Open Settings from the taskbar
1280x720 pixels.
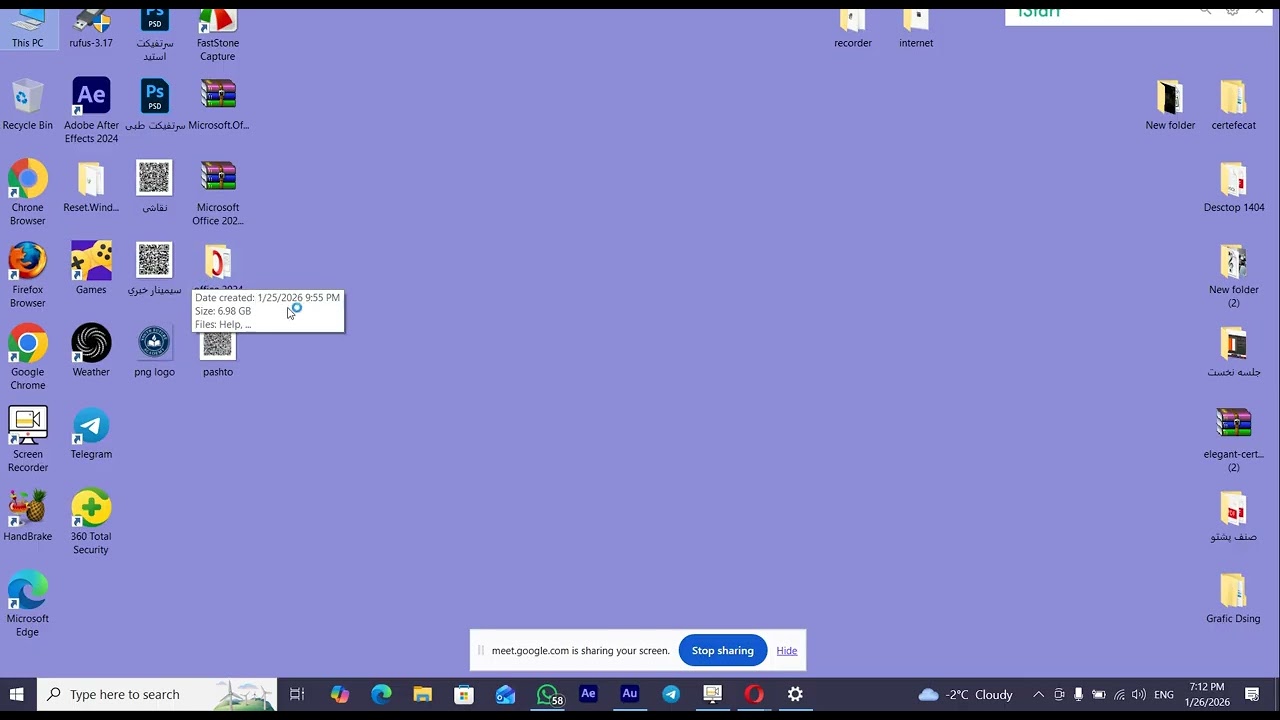pyautogui.click(x=795, y=694)
